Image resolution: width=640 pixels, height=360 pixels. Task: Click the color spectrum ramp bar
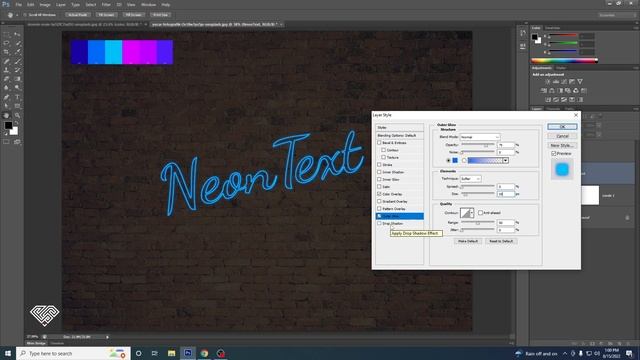coord(564,60)
